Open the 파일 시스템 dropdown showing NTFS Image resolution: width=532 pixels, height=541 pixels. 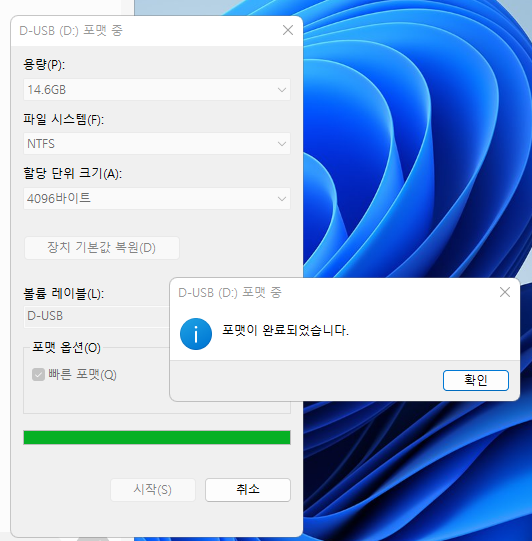[x=157, y=144]
